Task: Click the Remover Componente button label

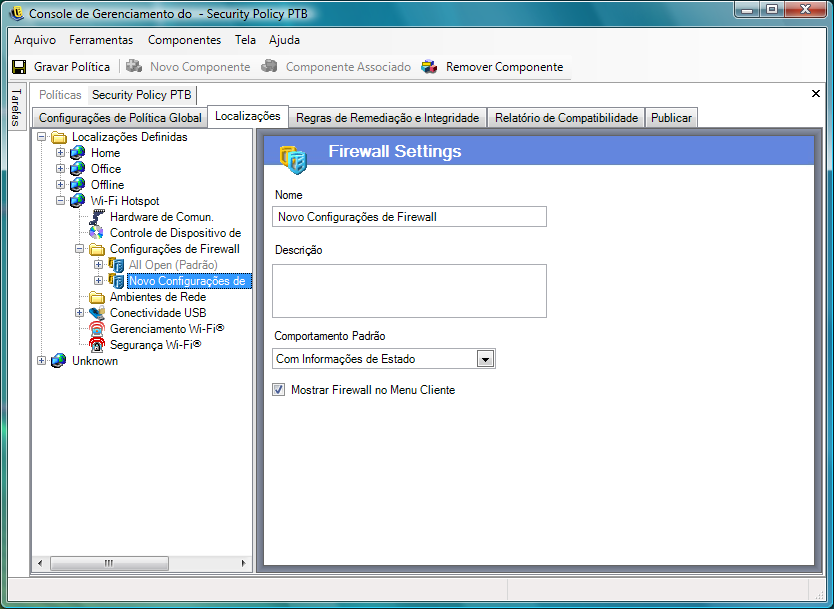Action: (x=504, y=67)
